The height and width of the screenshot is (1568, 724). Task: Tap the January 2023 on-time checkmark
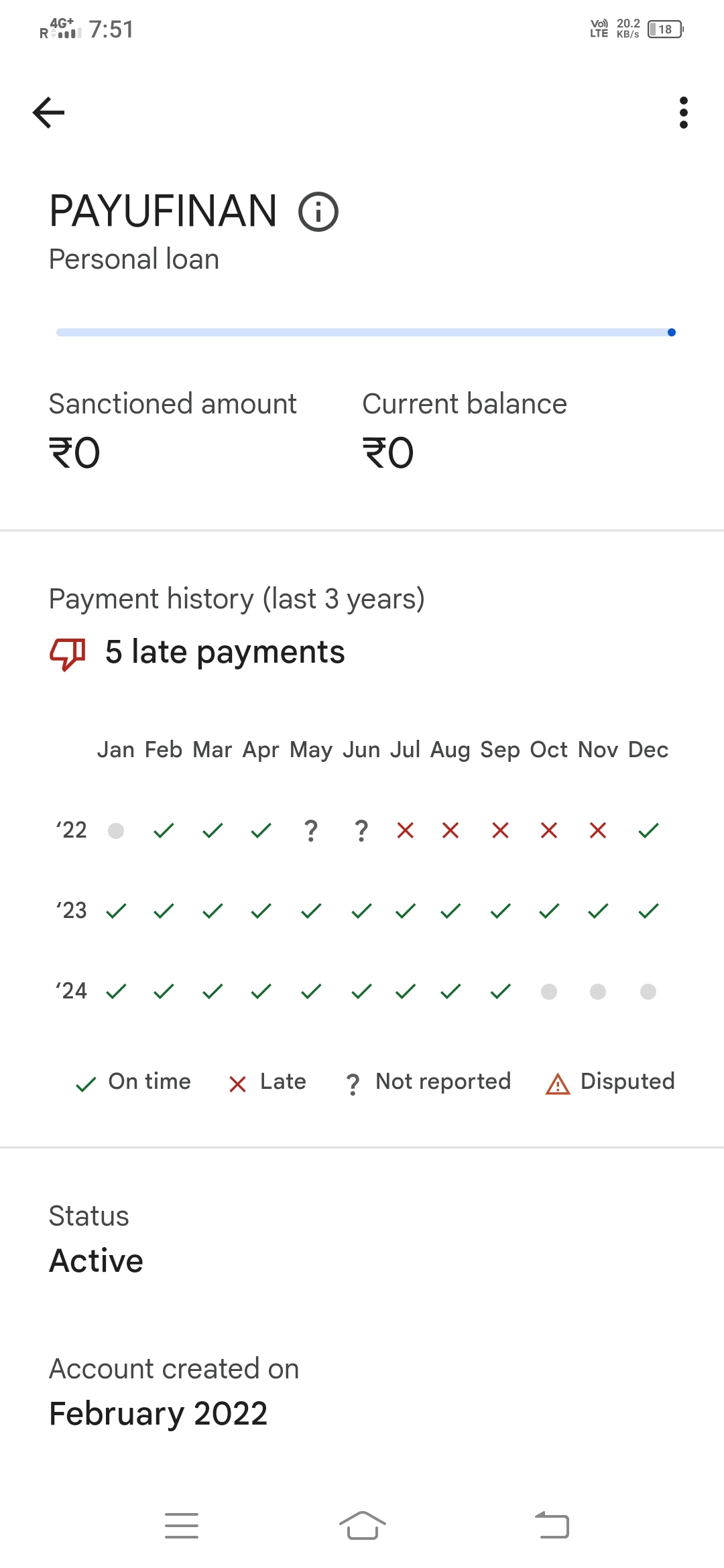pyautogui.click(x=116, y=911)
